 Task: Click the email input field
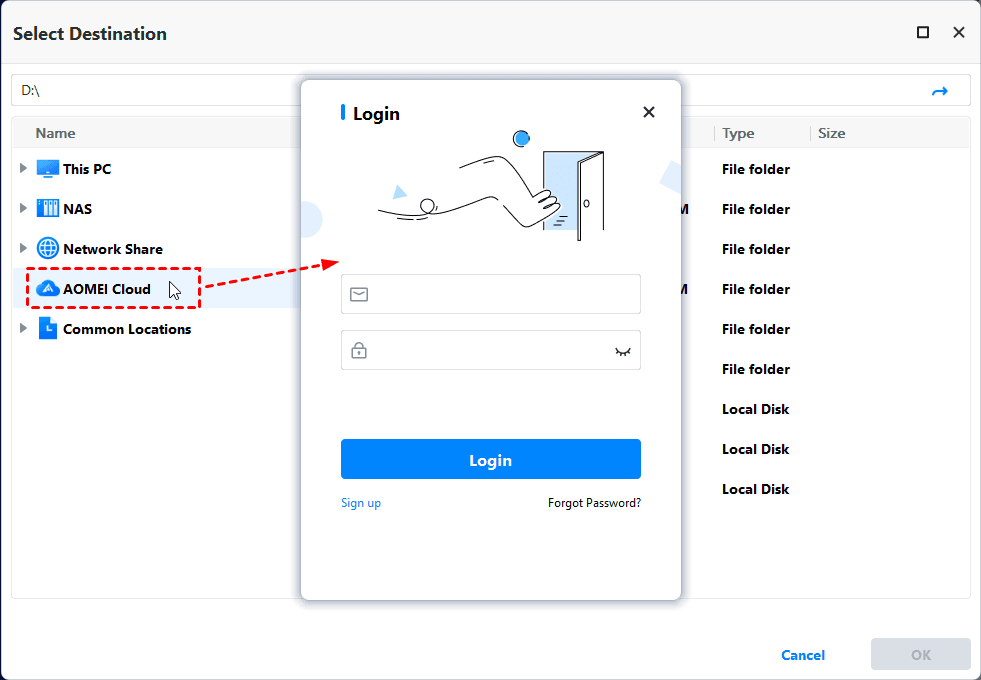pos(490,294)
